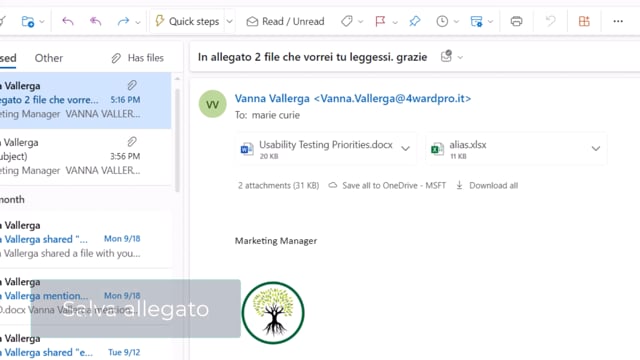Switch to the Other inbox tab

49,58
